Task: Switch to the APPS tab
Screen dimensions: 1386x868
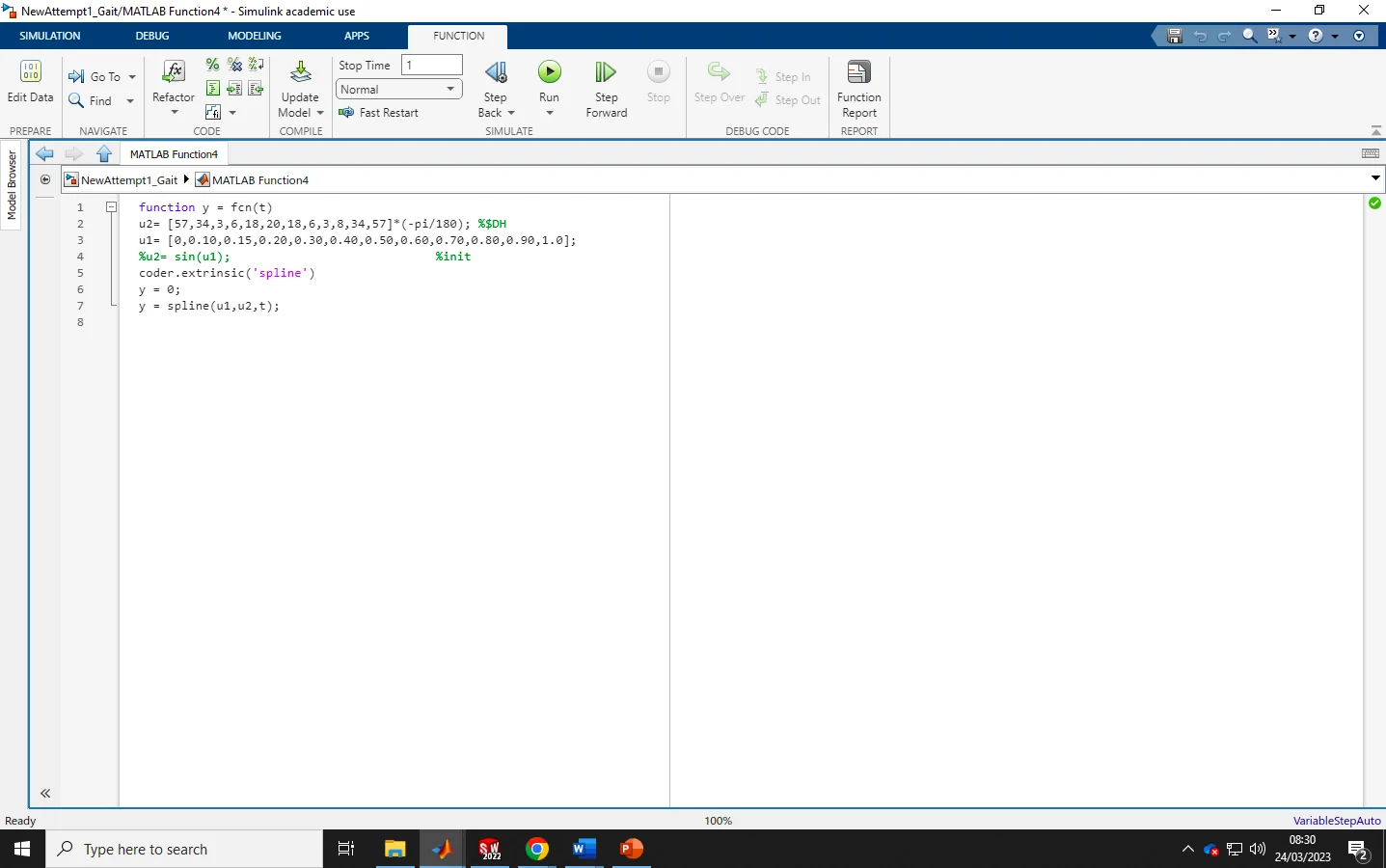Action: click(357, 36)
